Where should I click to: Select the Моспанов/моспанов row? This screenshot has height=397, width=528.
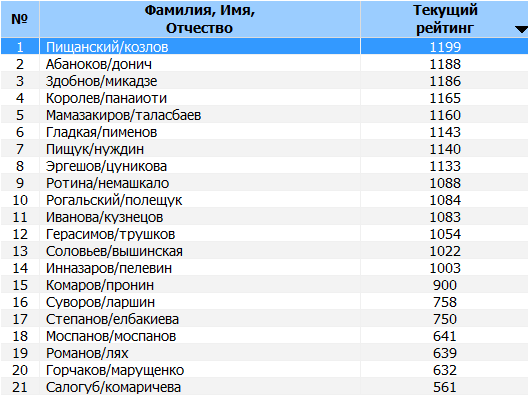coord(264,336)
